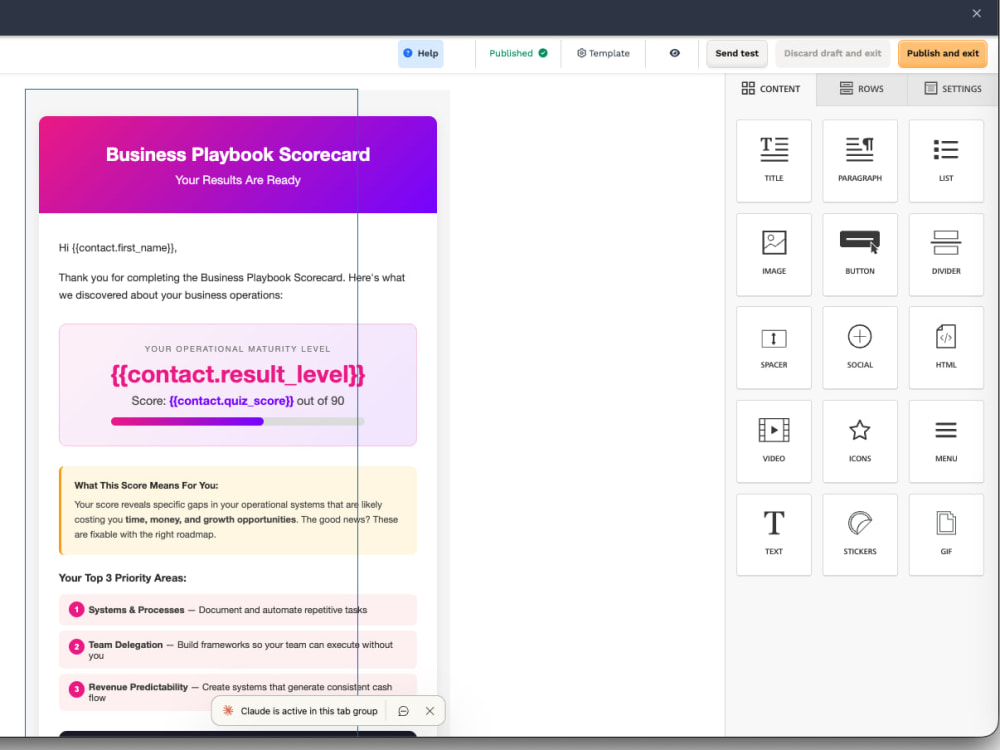Select the Business Playbook Scorecard heading
The width and height of the screenshot is (1000, 750).
238,154
